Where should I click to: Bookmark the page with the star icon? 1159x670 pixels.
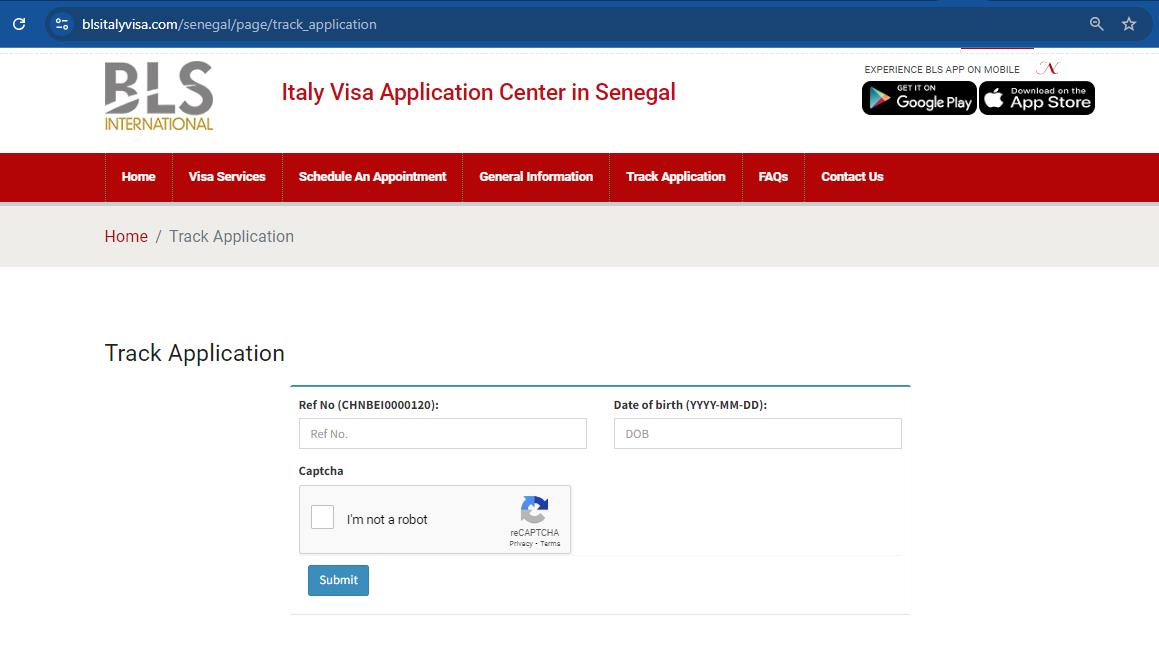(x=1130, y=23)
